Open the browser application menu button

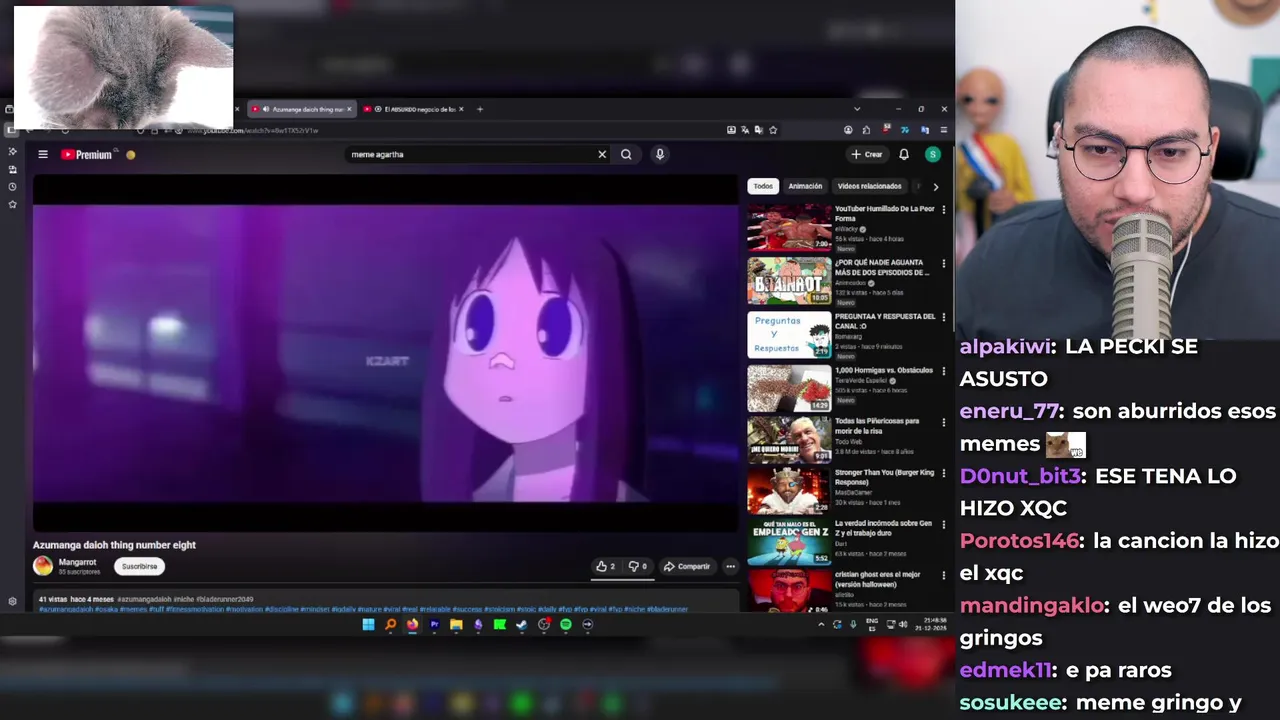(x=943, y=130)
